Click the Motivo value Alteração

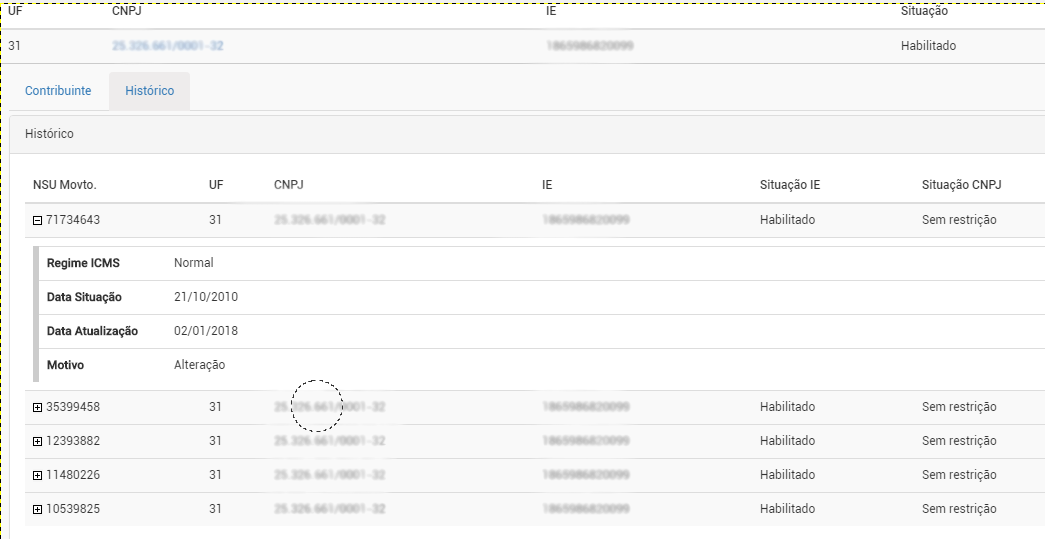pyautogui.click(x=199, y=365)
